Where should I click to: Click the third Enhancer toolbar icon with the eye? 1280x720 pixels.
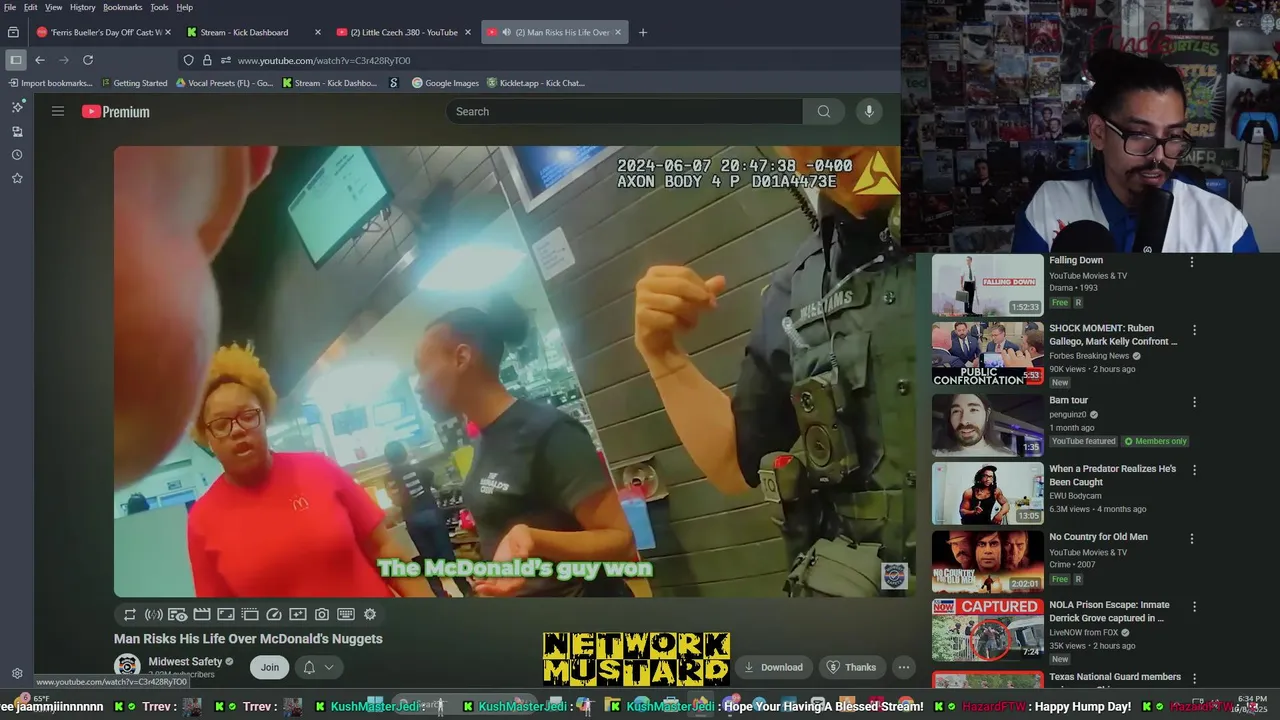click(x=178, y=615)
